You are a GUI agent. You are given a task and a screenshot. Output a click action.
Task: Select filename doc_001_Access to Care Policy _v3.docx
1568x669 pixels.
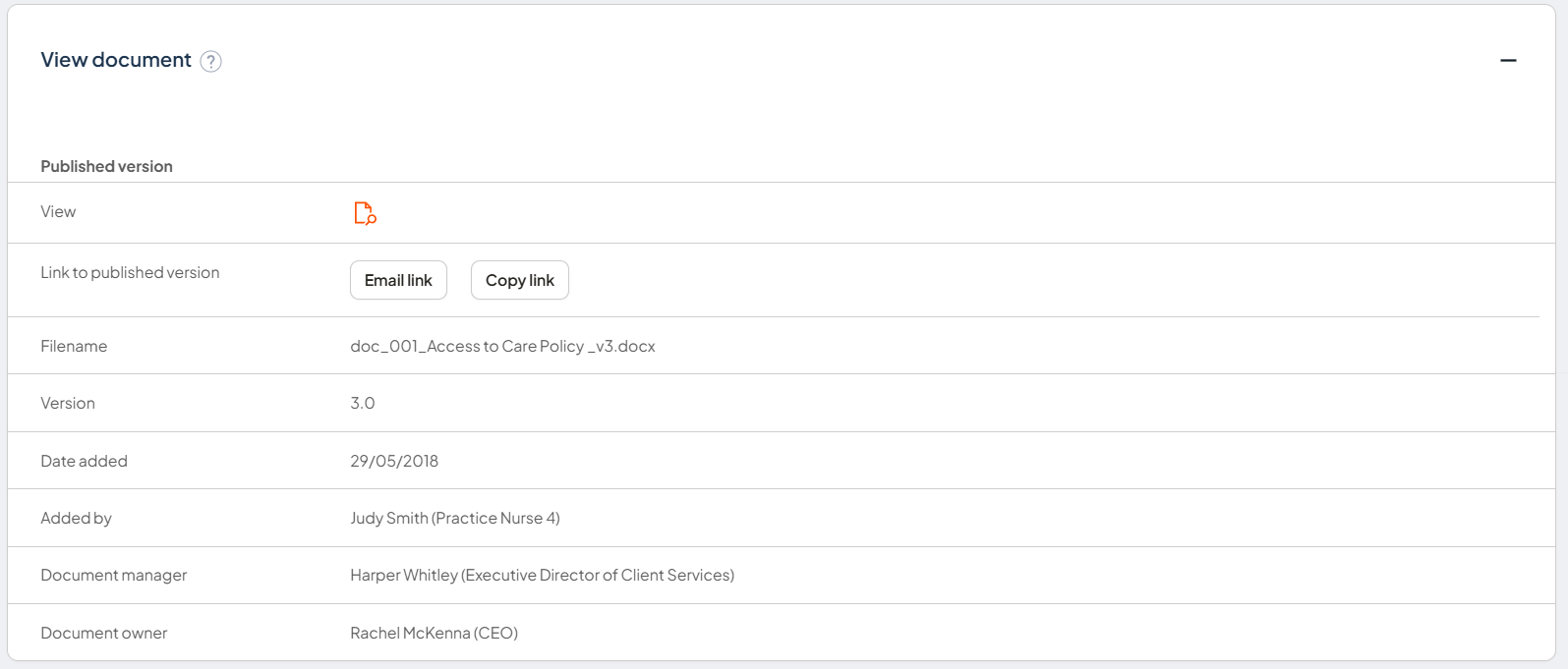pyautogui.click(x=502, y=346)
